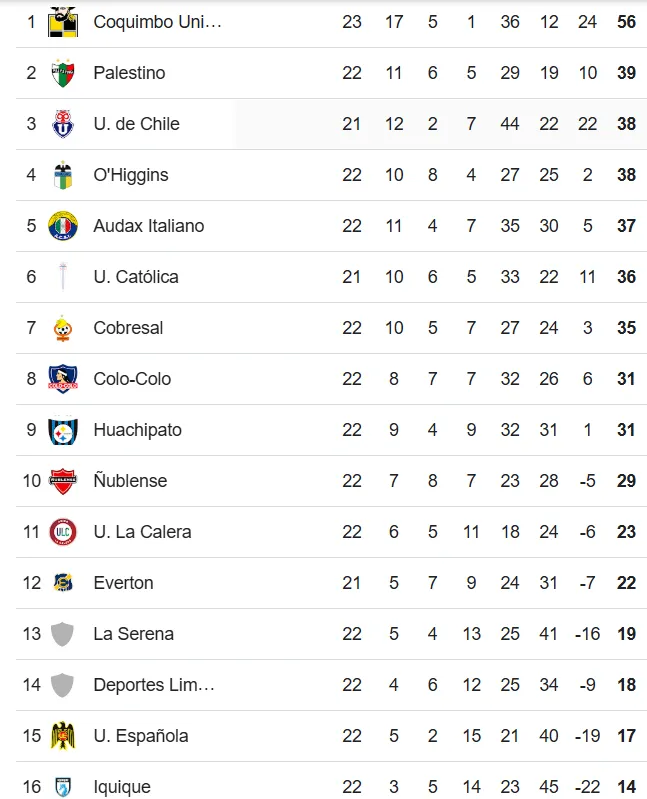Click the U. de Chile crest icon
The height and width of the screenshot is (799, 647).
coord(63,124)
